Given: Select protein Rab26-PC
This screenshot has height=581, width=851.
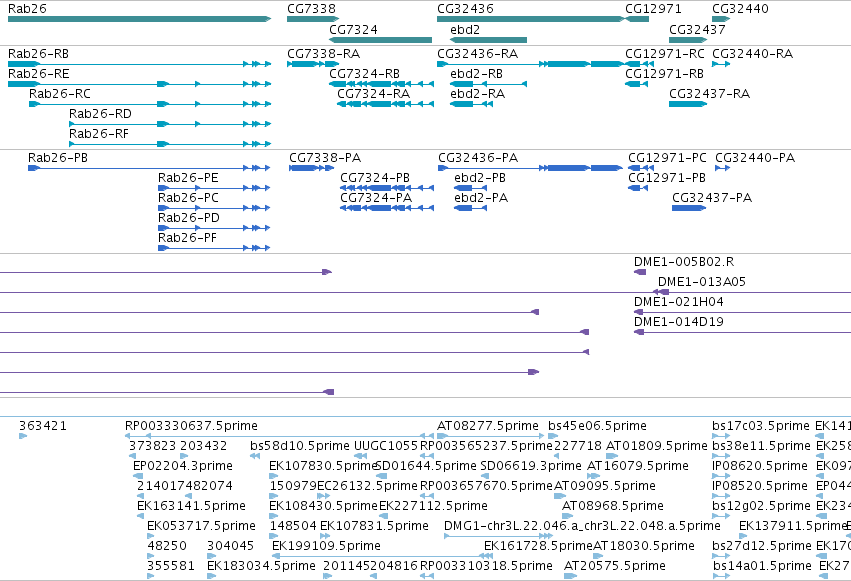Looking at the screenshot, I should click(x=214, y=208).
